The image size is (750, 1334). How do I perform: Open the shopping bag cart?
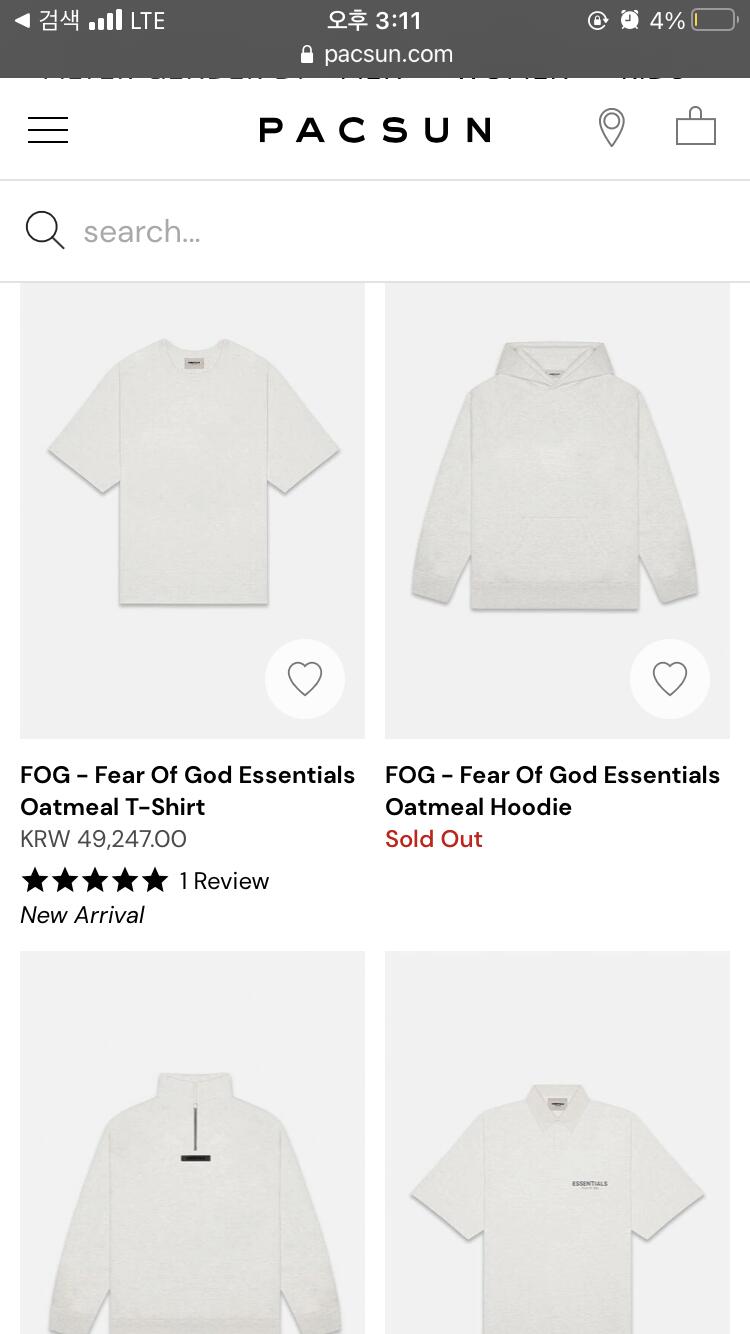(x=696, y=128)
